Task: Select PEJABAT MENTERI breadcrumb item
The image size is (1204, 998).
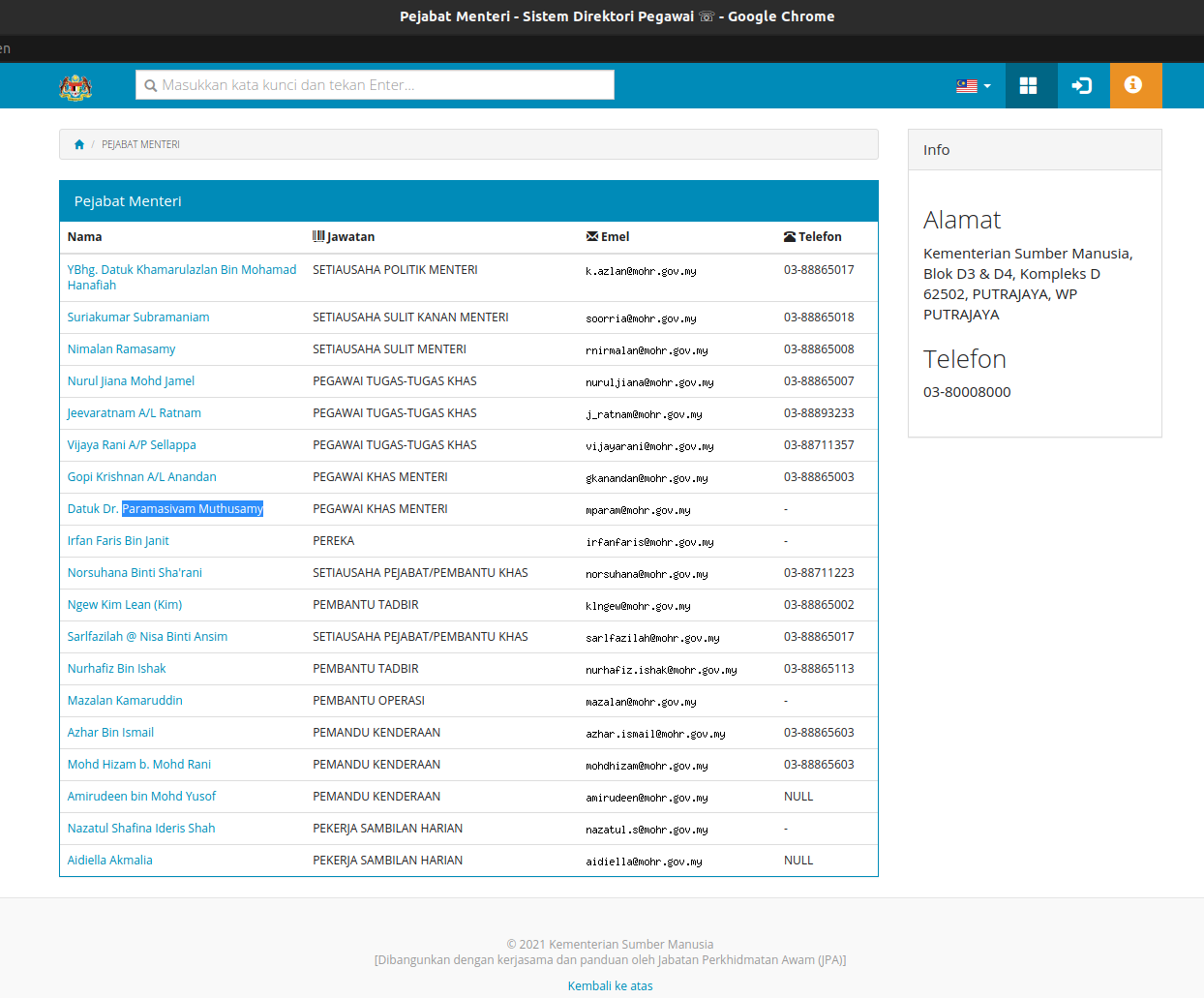Action: pos(140,144)
